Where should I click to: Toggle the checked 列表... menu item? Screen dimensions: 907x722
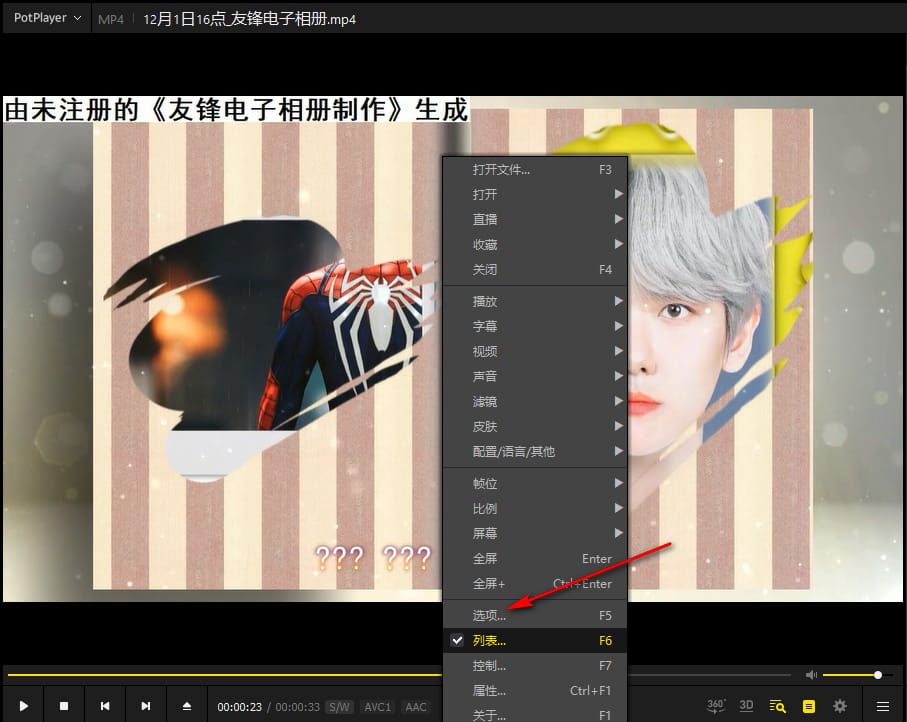[535, 640]
